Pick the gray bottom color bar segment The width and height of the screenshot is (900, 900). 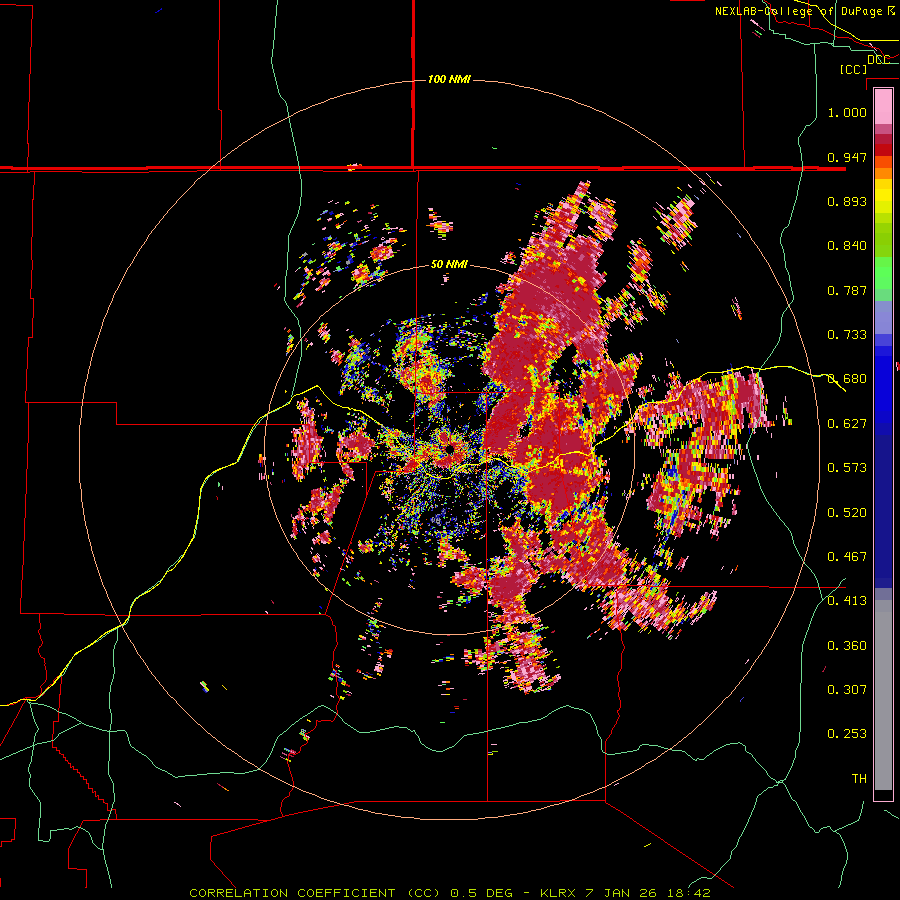(883, 695)
